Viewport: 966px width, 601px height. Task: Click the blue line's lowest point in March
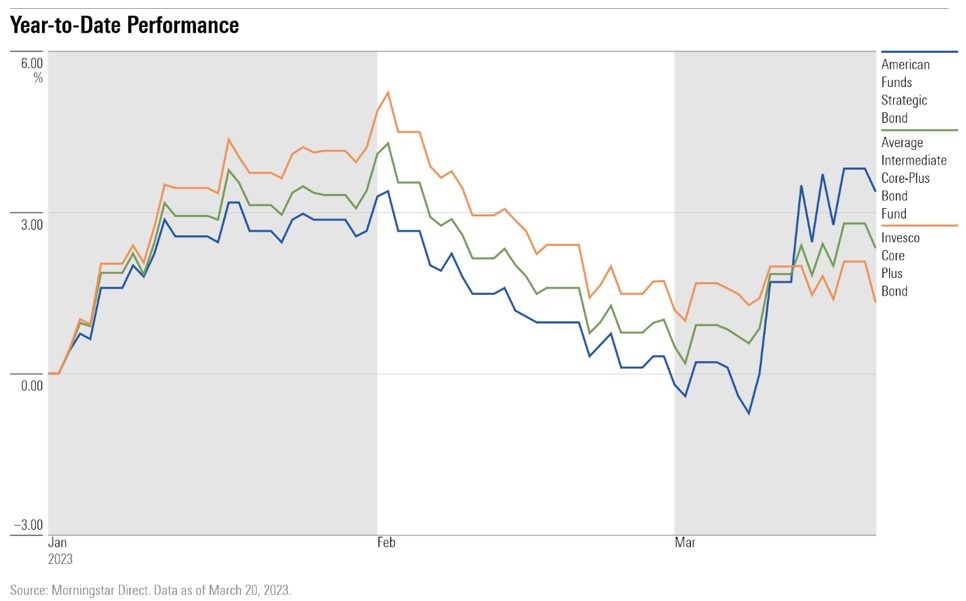[x=748, y=413]
